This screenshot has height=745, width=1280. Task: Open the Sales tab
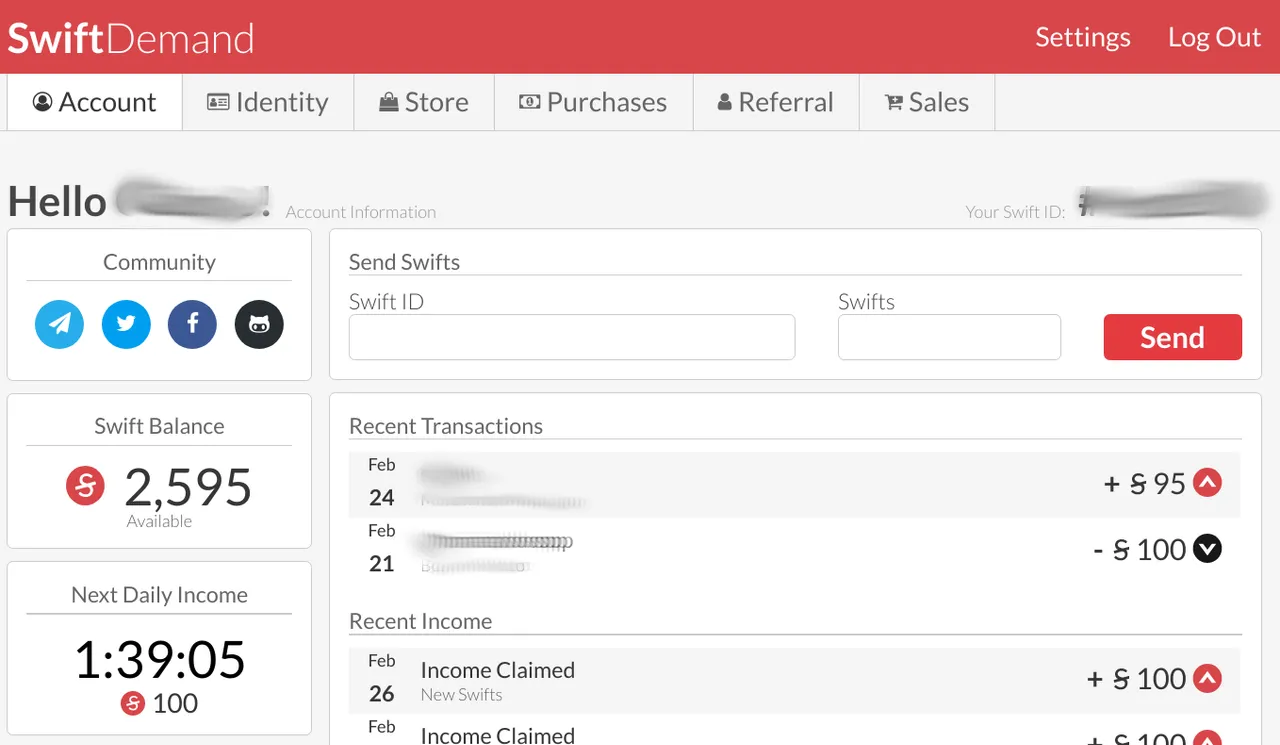pyautogui.click(x=927, y=102)
